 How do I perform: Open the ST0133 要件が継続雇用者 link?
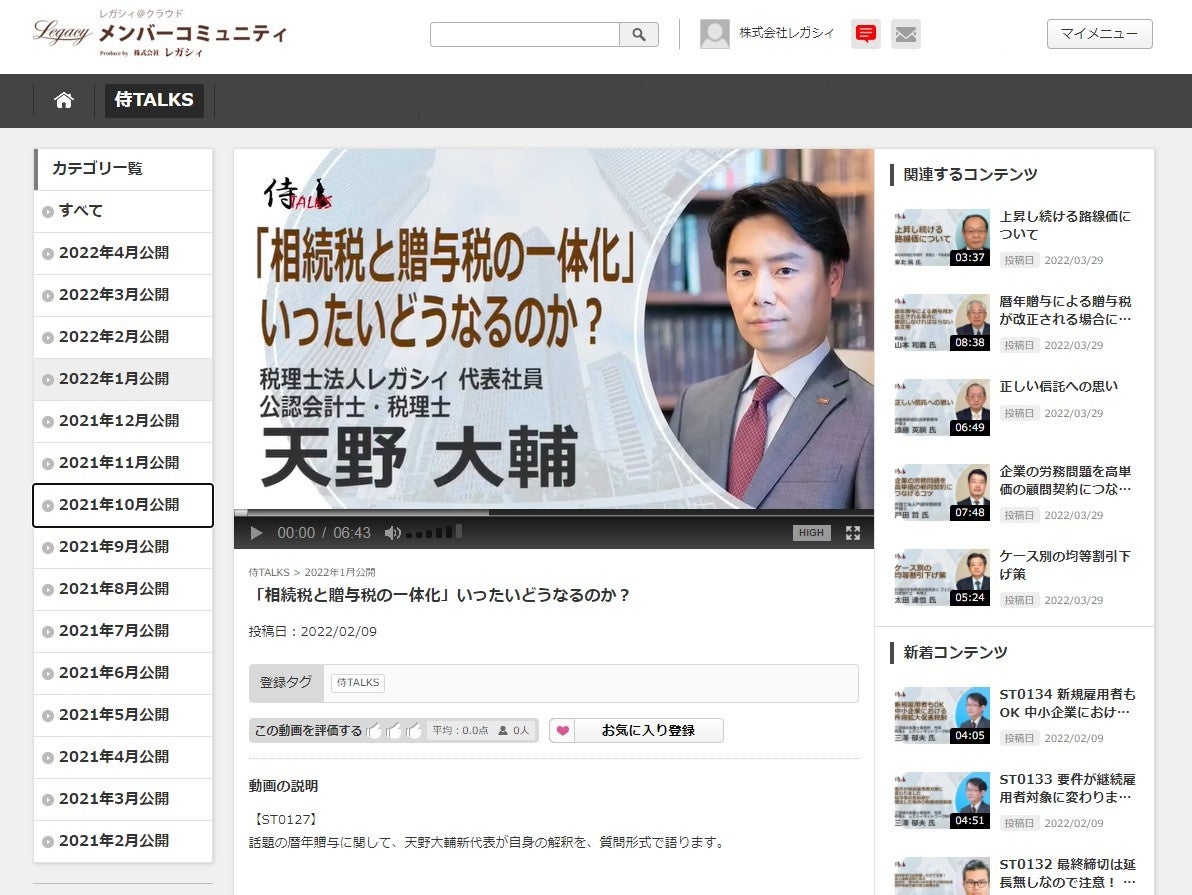click(1067, 789)
